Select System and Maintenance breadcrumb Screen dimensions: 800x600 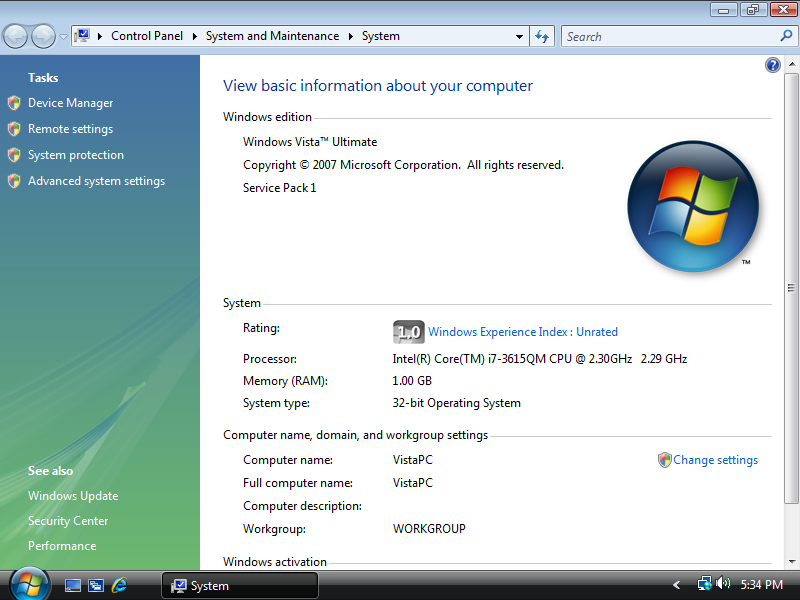[272, 36]
